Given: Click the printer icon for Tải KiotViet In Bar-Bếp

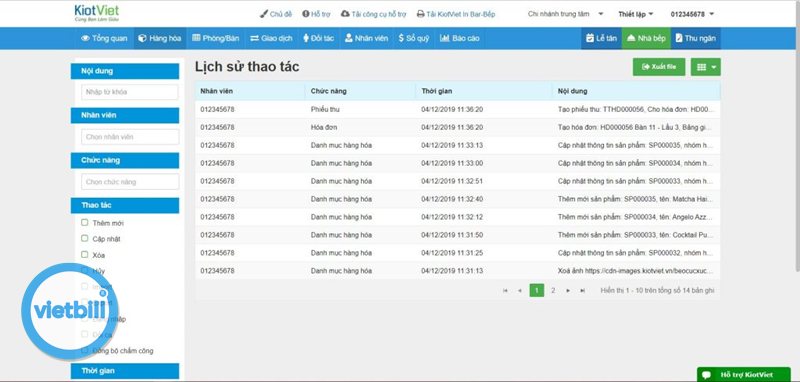Looking at the screenshot, I should [x=420, y=14].
